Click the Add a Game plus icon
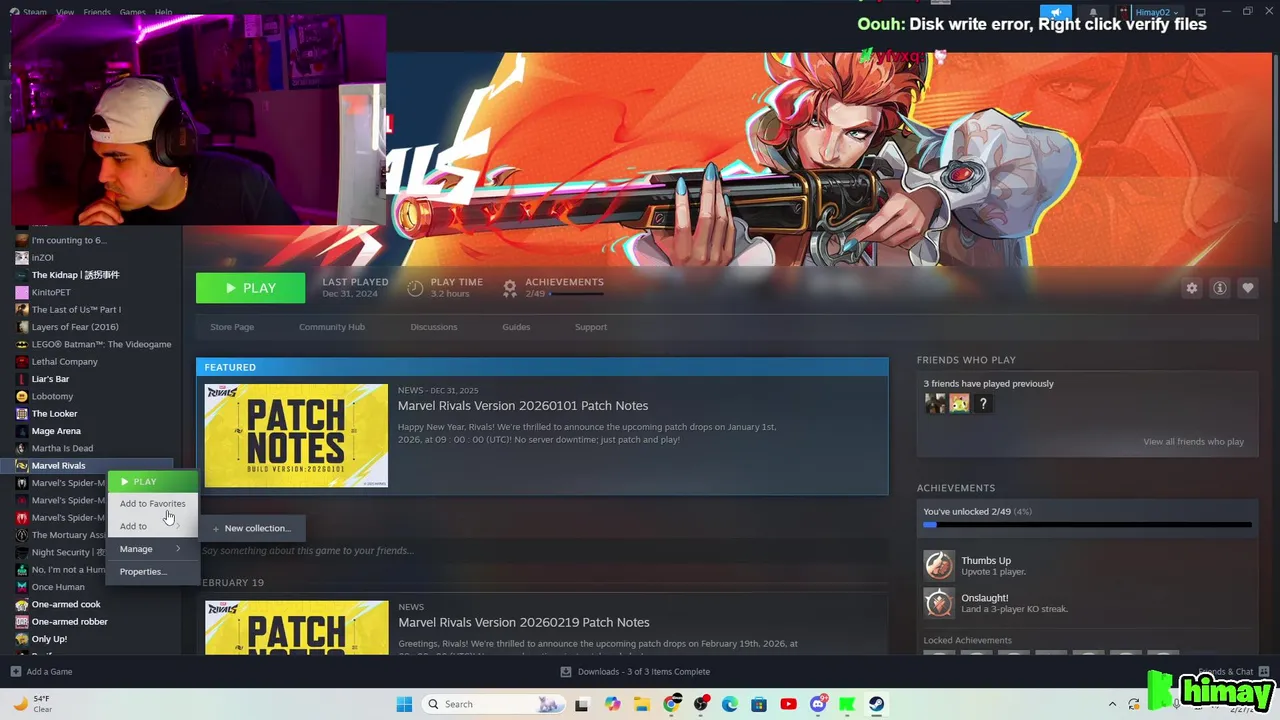 (x=15, y=672)
